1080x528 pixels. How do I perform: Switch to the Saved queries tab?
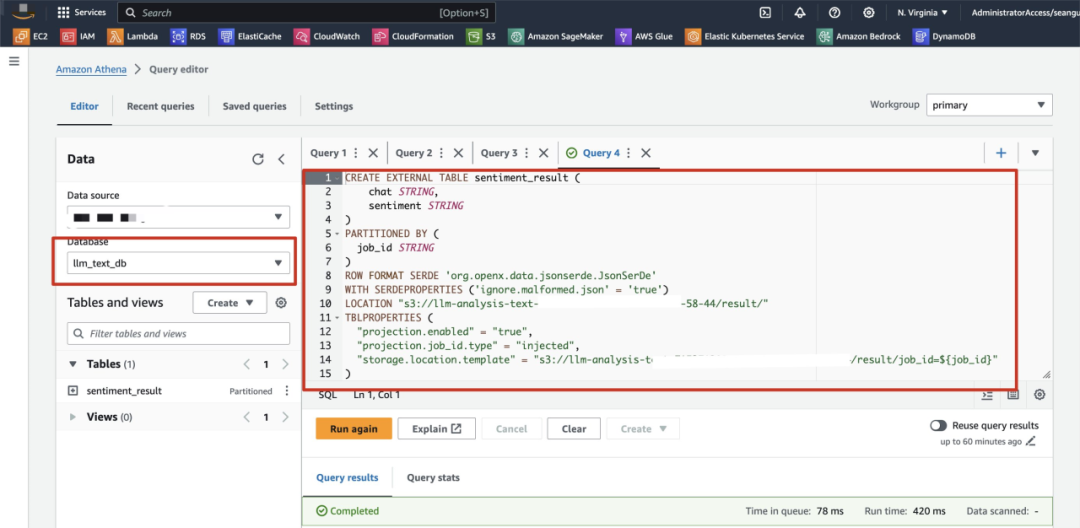[254, 106]
